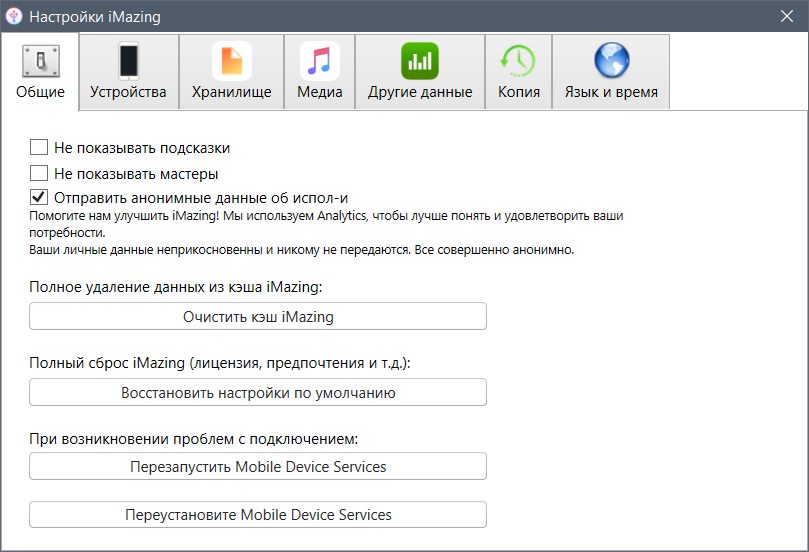Image resolution: width=809 pixels, height=552 pixels.
Task: Click the music note icon for Медиа
Action: tap(320, 61)
